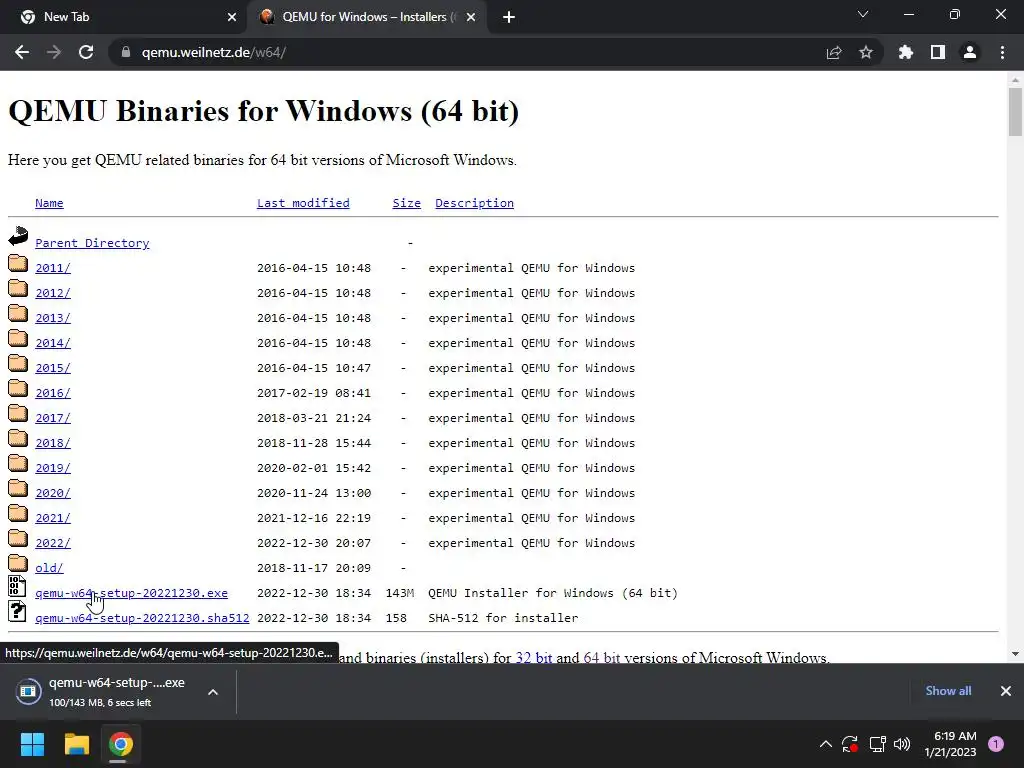
Task: Open the 2013/ folder link
Action: click(53, 318)
